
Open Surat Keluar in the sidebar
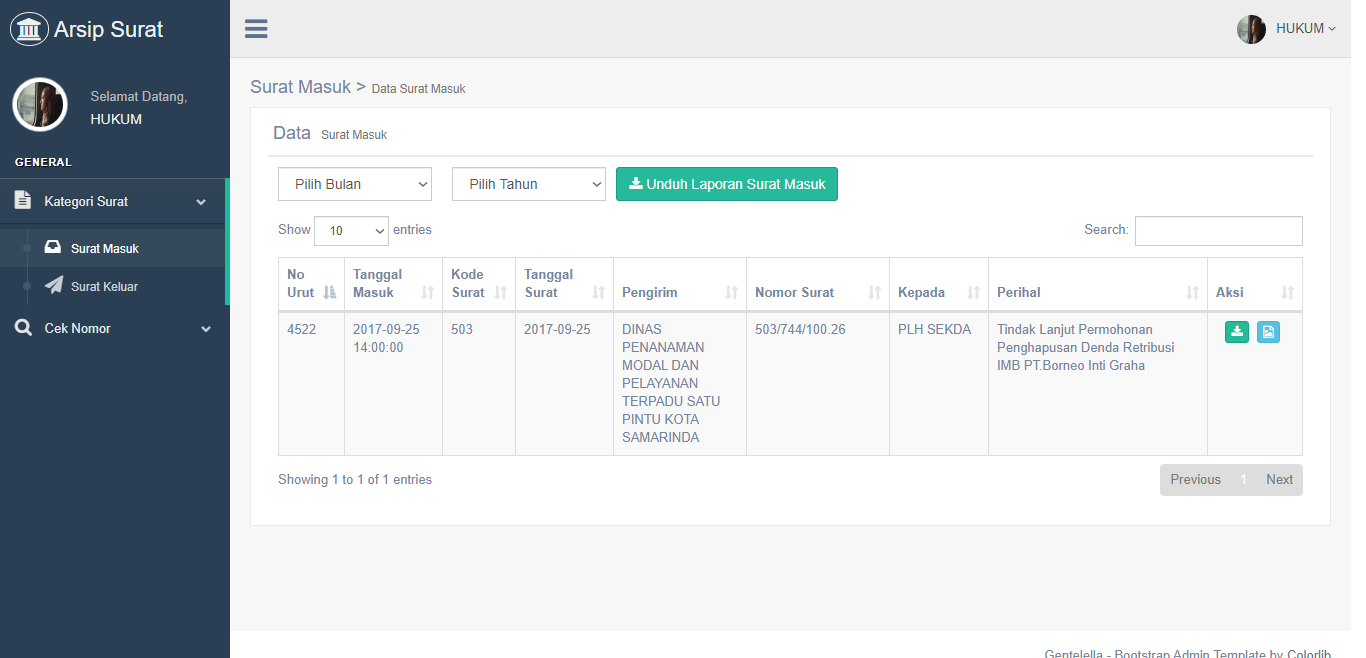[x=104, y=286]
